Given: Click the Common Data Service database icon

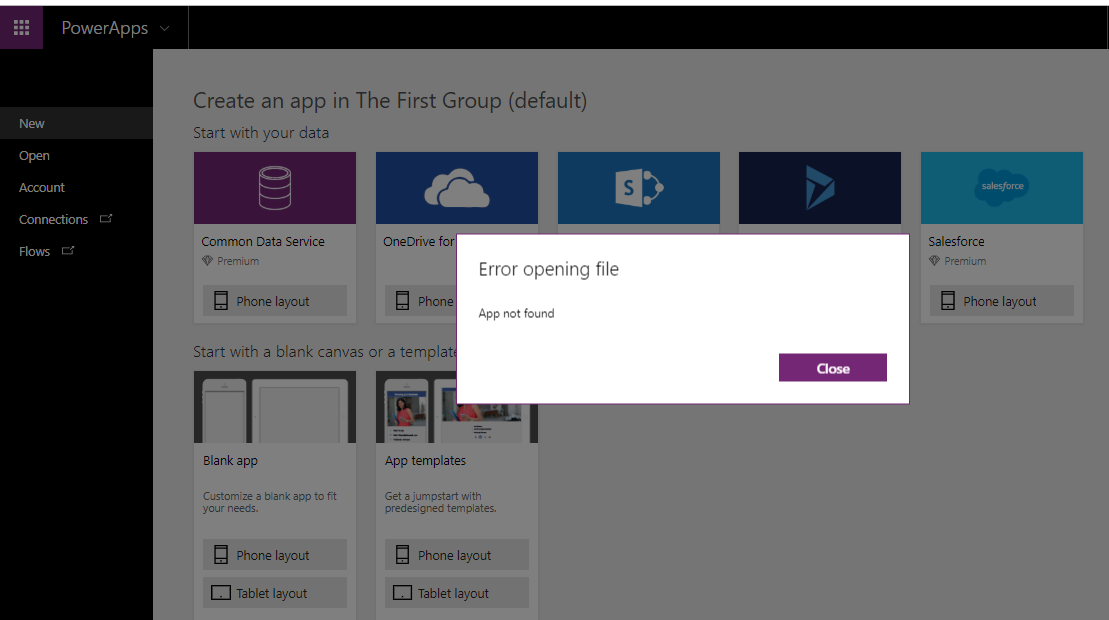Looking at the screenshot, I should click(274, 188).
